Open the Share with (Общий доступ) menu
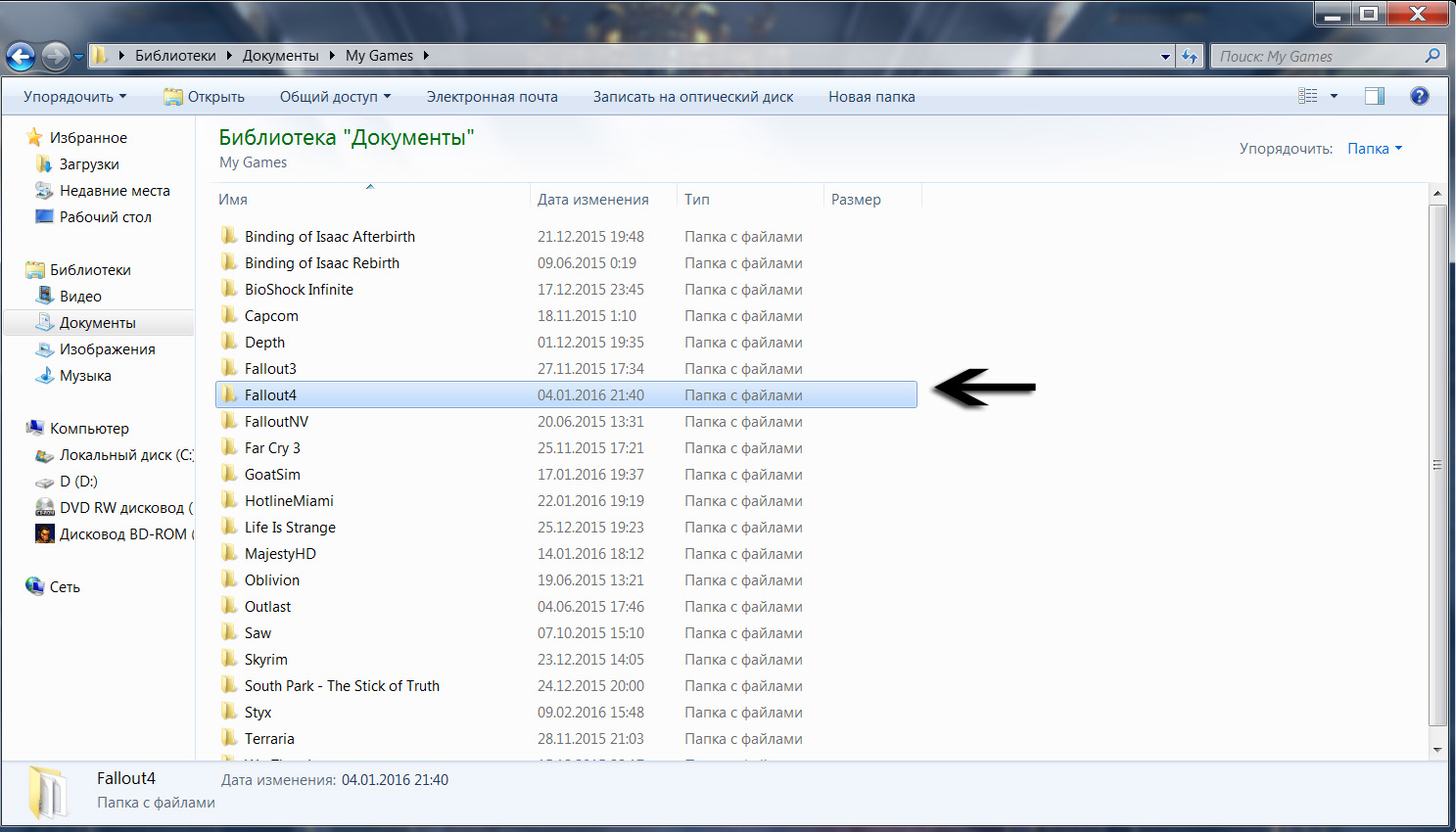 (335, 97)
